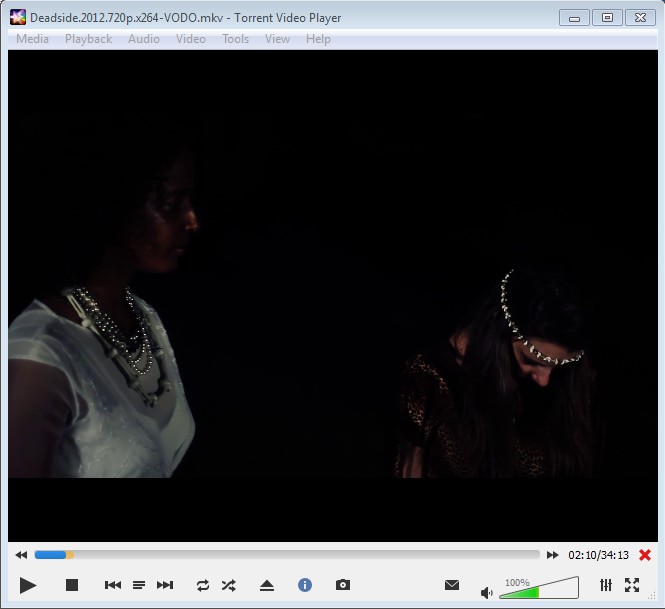Toggle repeat loop mode
665x609 pixels.
click(x=203, y=585)
